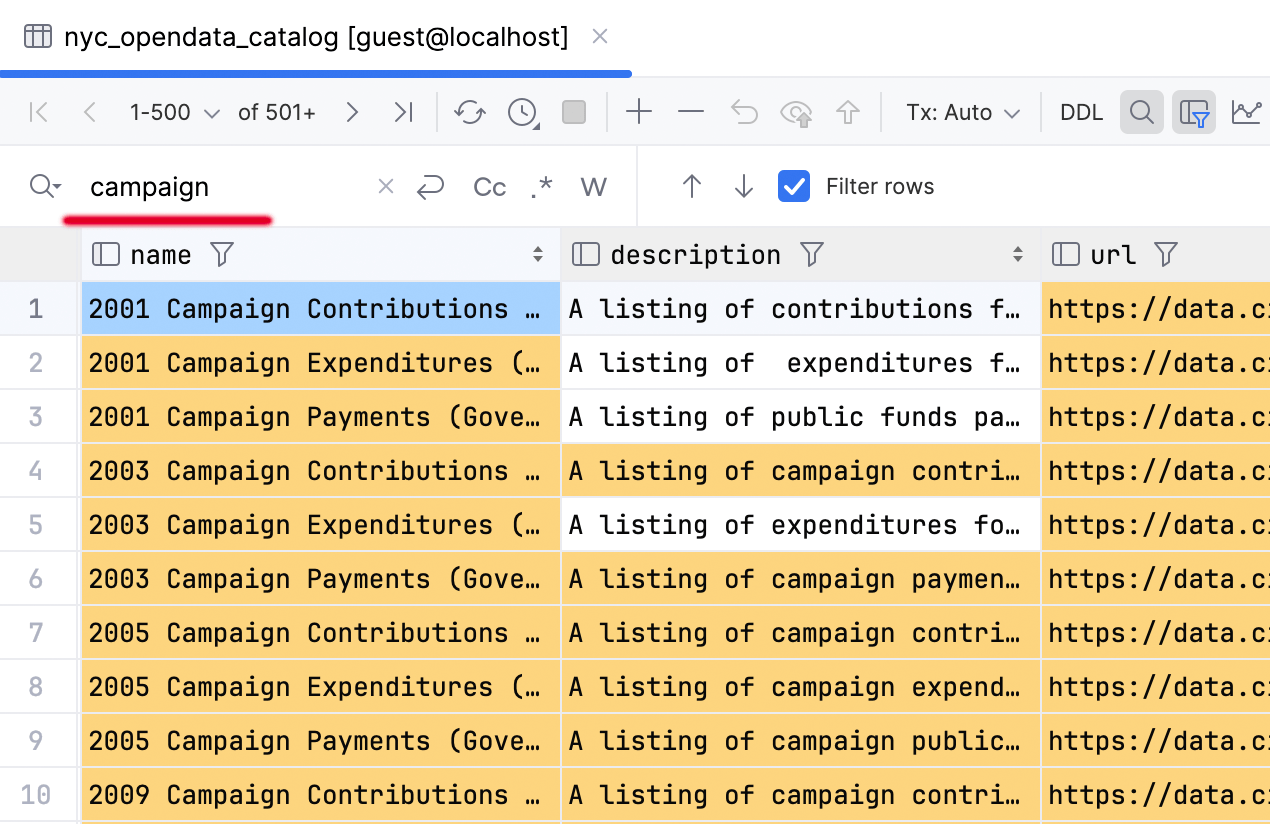Open the chart view icon

click(x=1246, y=112)
